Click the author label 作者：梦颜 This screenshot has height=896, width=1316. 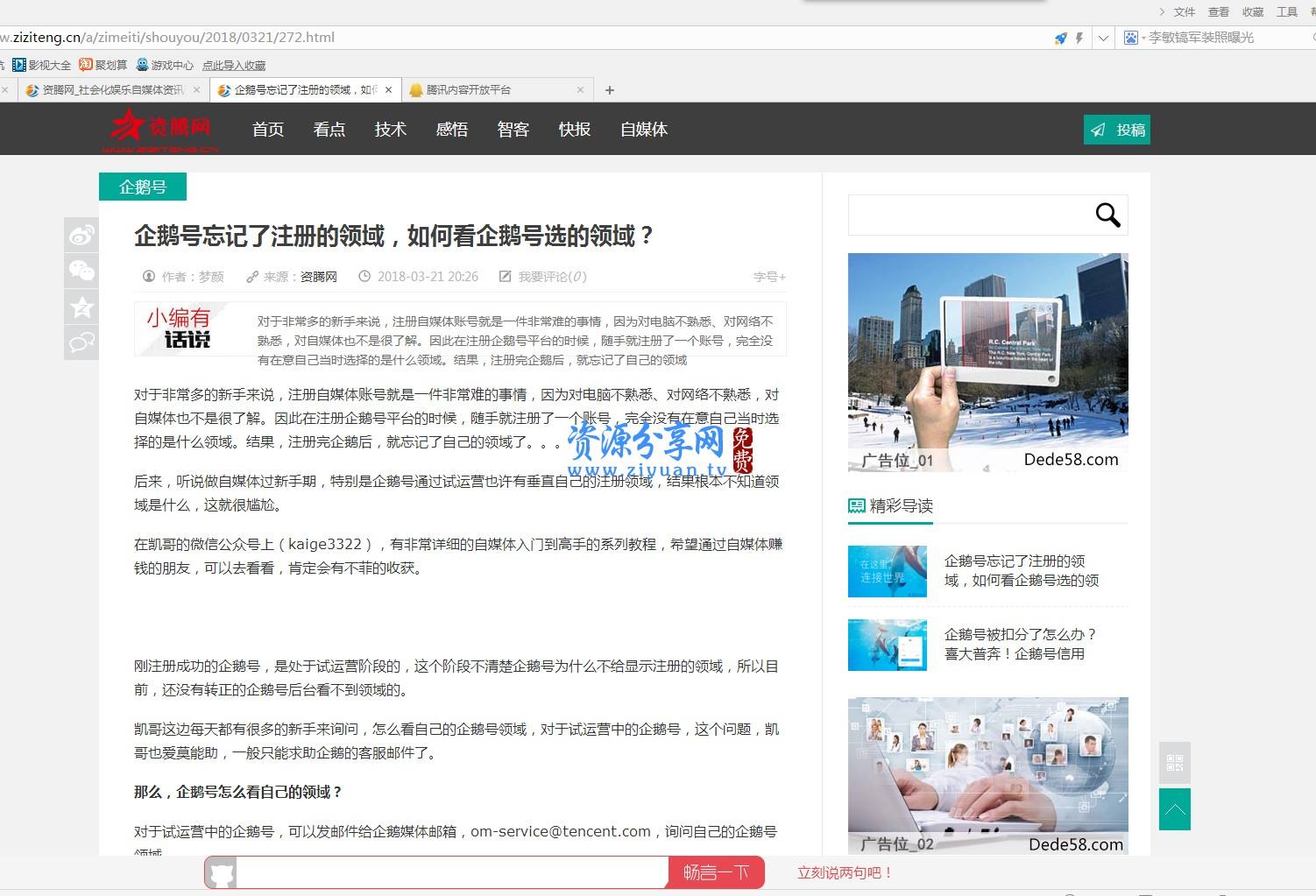[193, 277]
